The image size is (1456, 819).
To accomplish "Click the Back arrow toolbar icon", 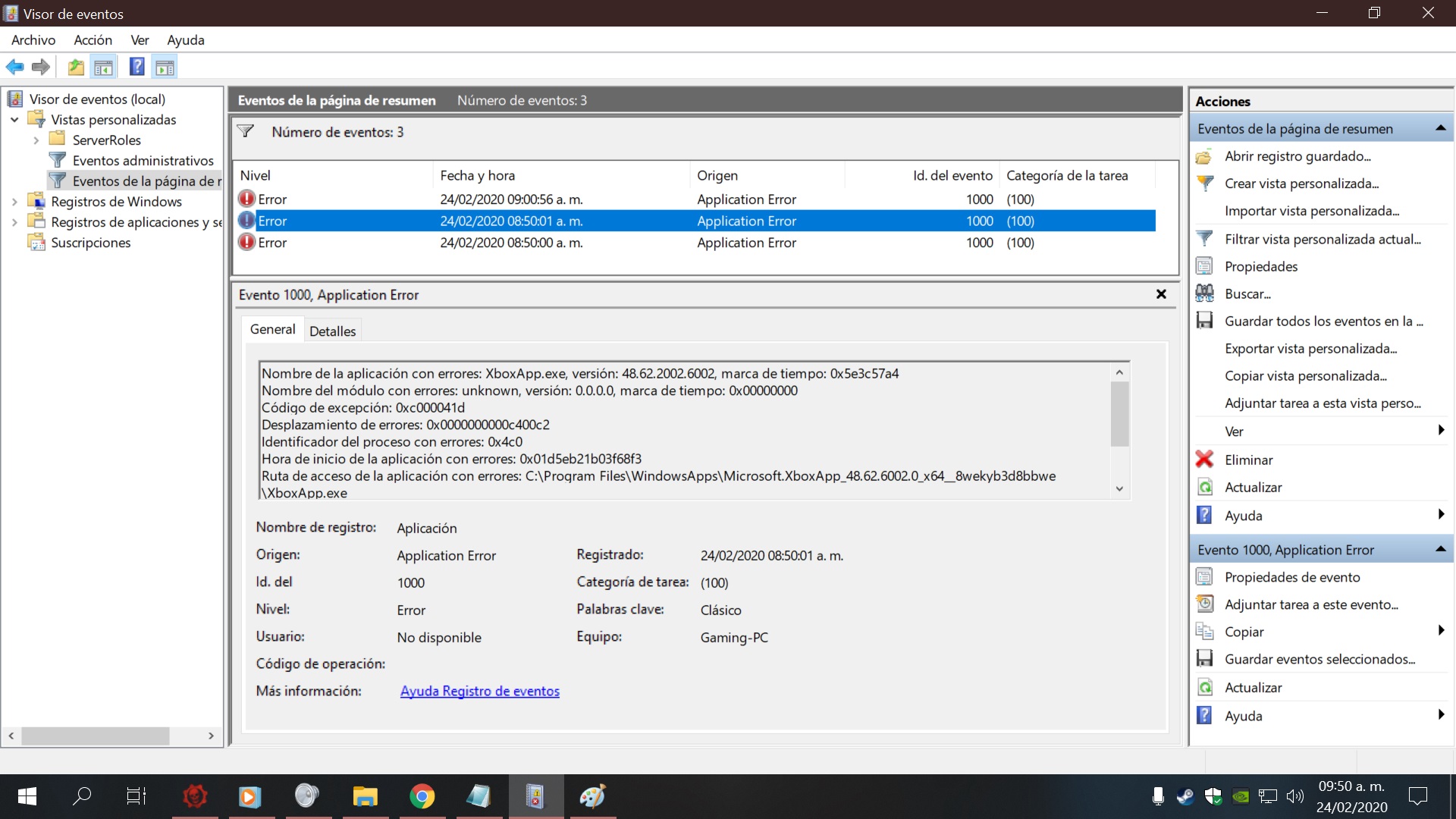I will point(14,67).
